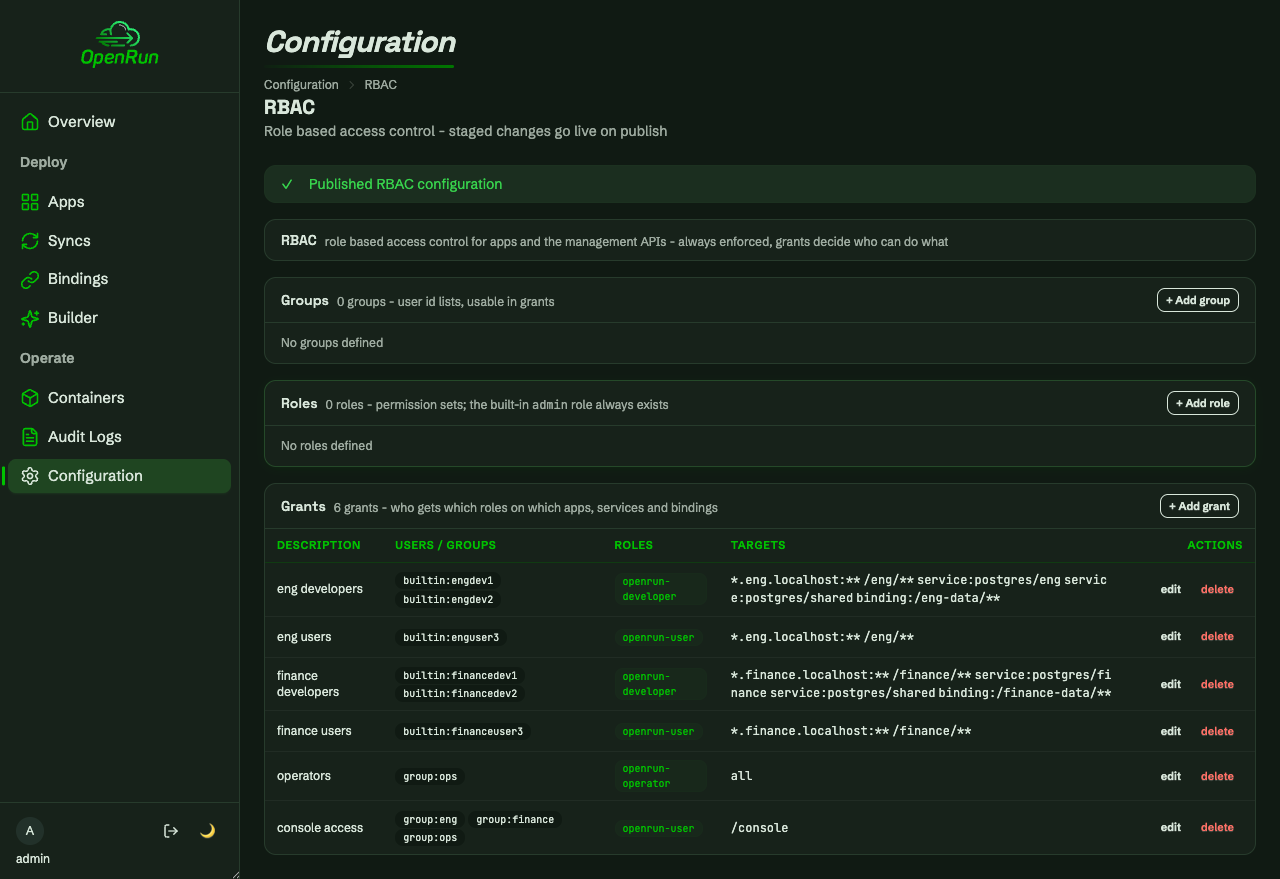Edit the finance users grant
The width and height of the screenshot is (1280, 879).
pyautogui.click(x=1171, y=731)
